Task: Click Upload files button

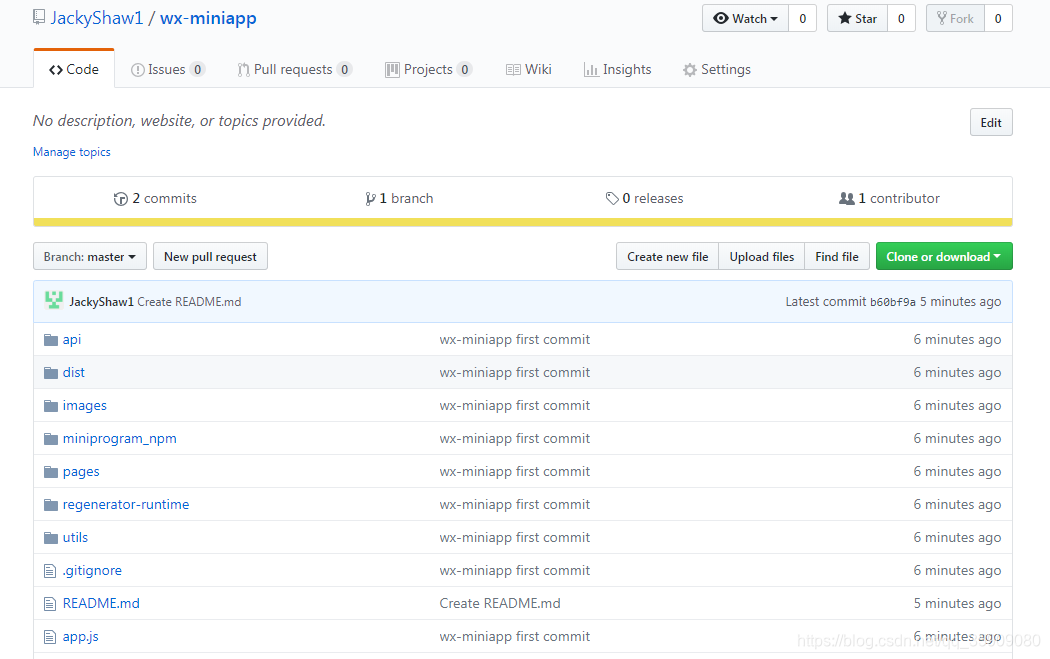Action: pyautogui.click(x=761, y=257)
